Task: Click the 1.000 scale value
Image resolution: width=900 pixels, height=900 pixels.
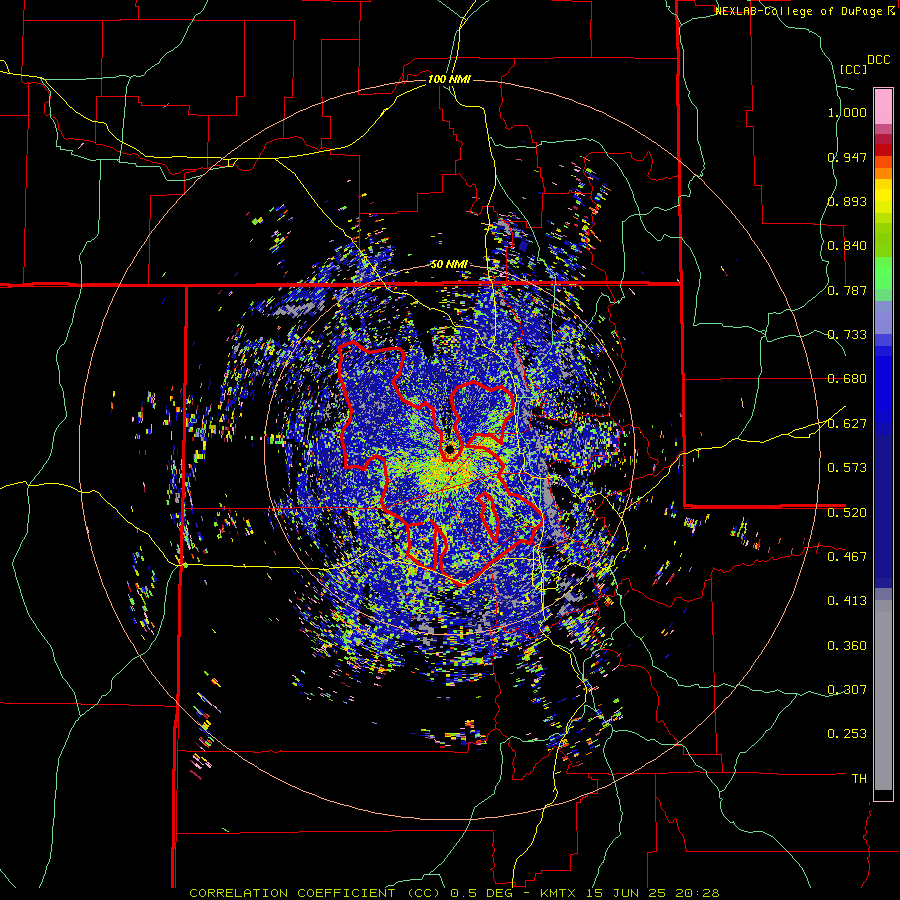Action: pyautogui.click(x=847, y=112)
